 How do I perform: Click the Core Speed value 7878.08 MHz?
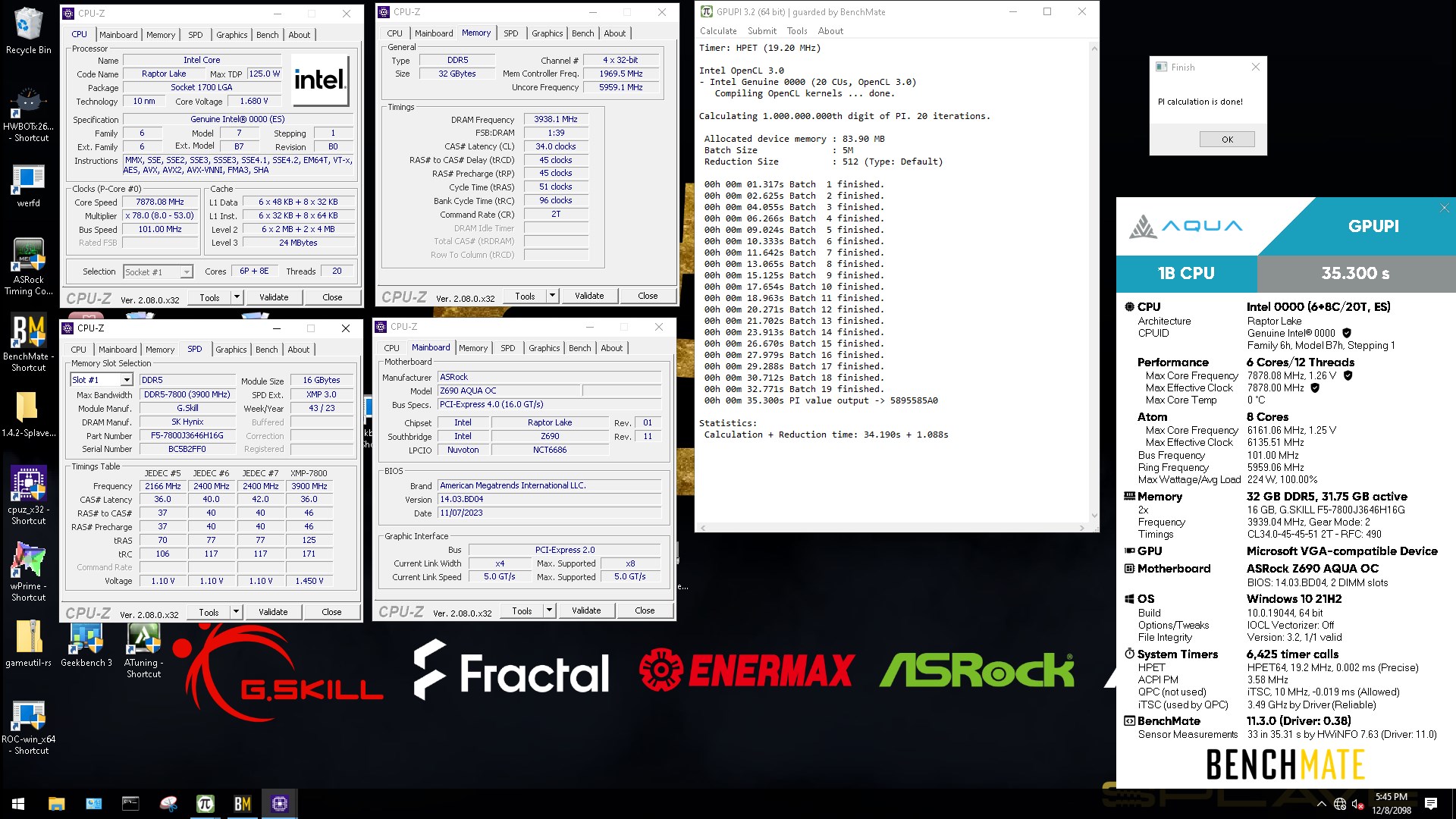[159, 202]
